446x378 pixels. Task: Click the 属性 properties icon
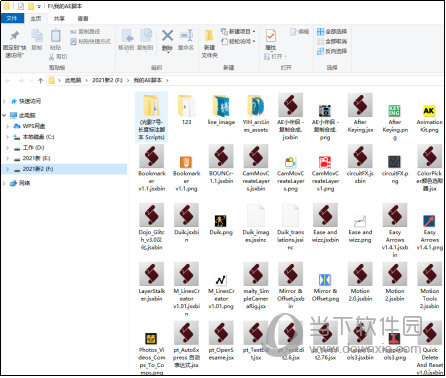(271, 35)
